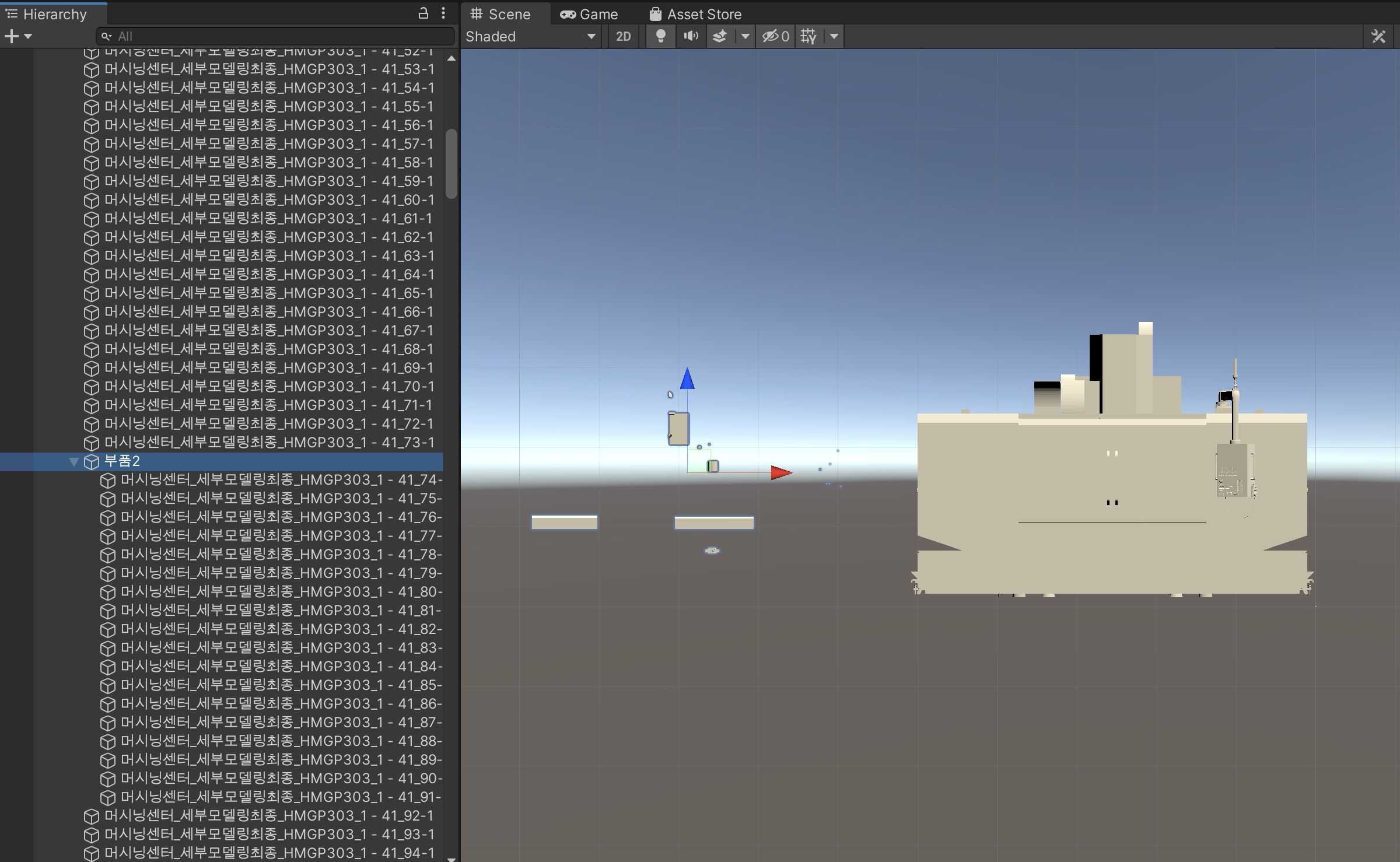Click the plus create object button
Viewport: 1400px width, 862px height.
[12, 36]
